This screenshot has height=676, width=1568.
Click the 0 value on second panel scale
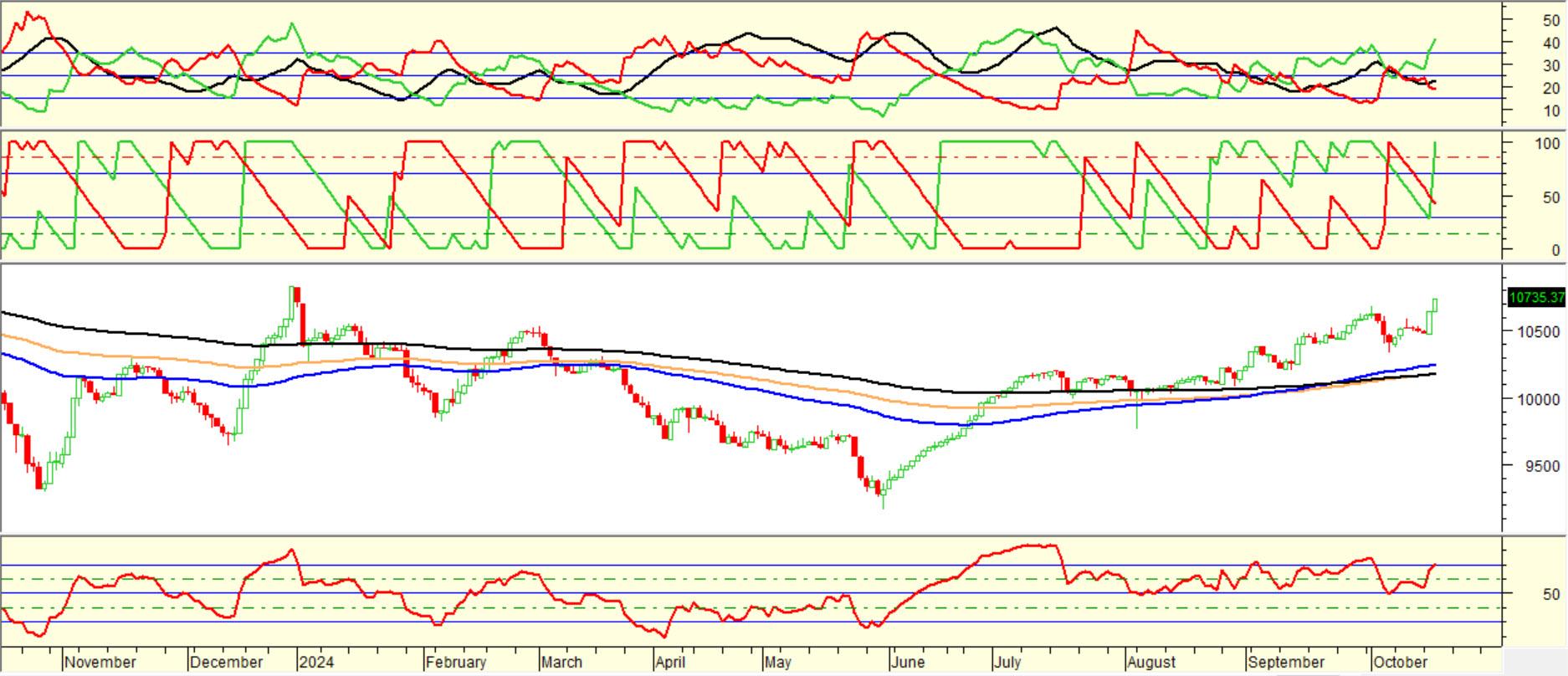[1555, 249]
